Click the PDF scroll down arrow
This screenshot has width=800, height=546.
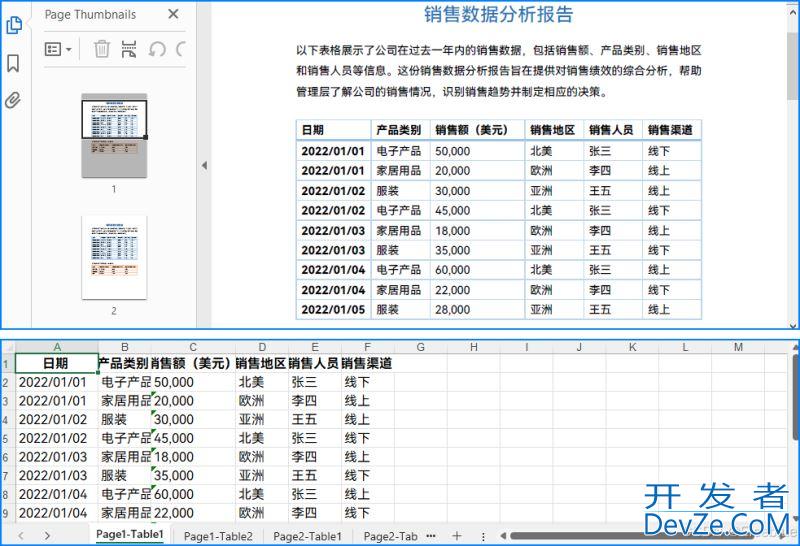(793, 325)
